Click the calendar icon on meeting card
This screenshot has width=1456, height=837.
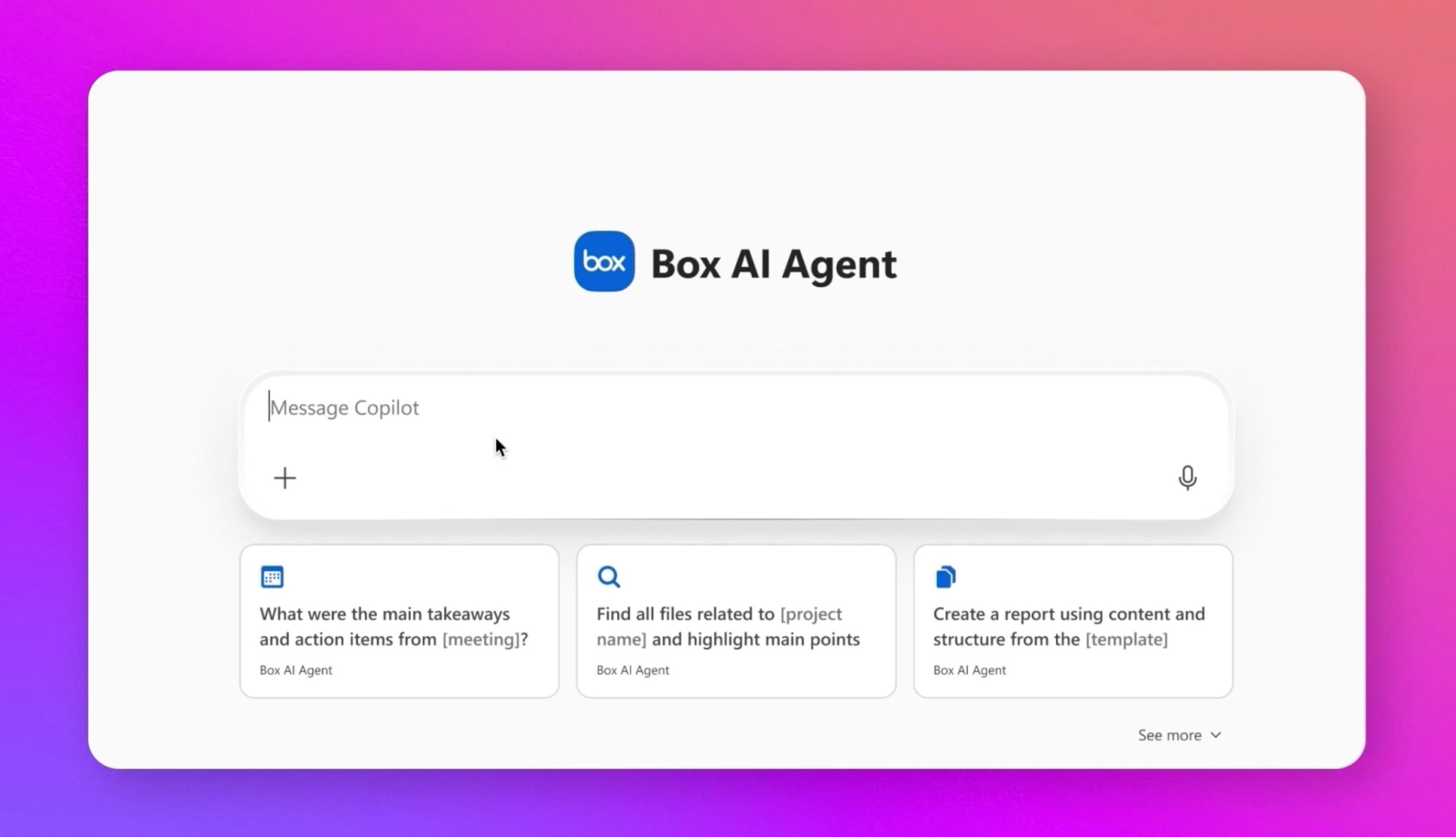coord(272,577)
